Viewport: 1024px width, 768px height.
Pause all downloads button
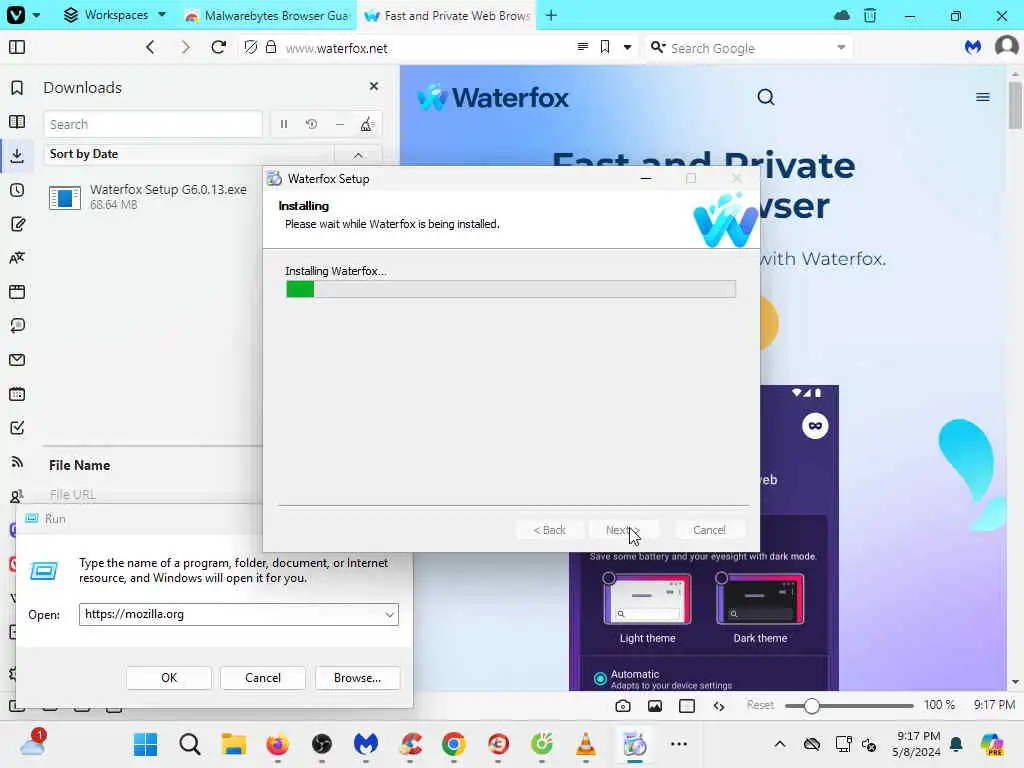click(x=283, y=124)
